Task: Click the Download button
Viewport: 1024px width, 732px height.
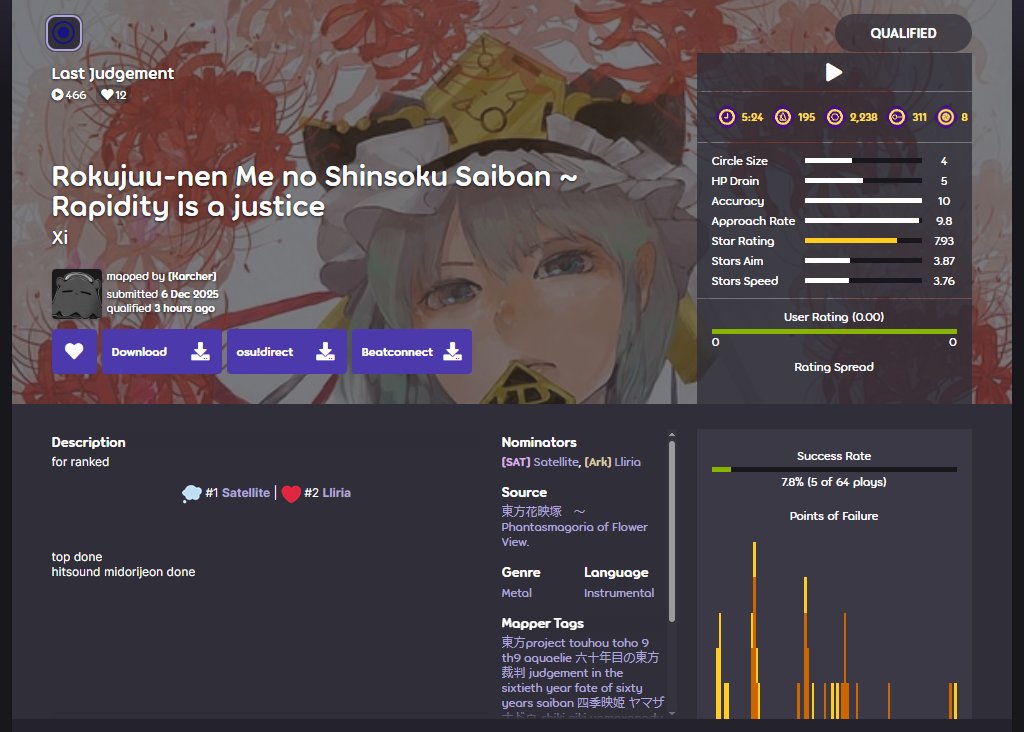Action: click(x=161, y=351)
